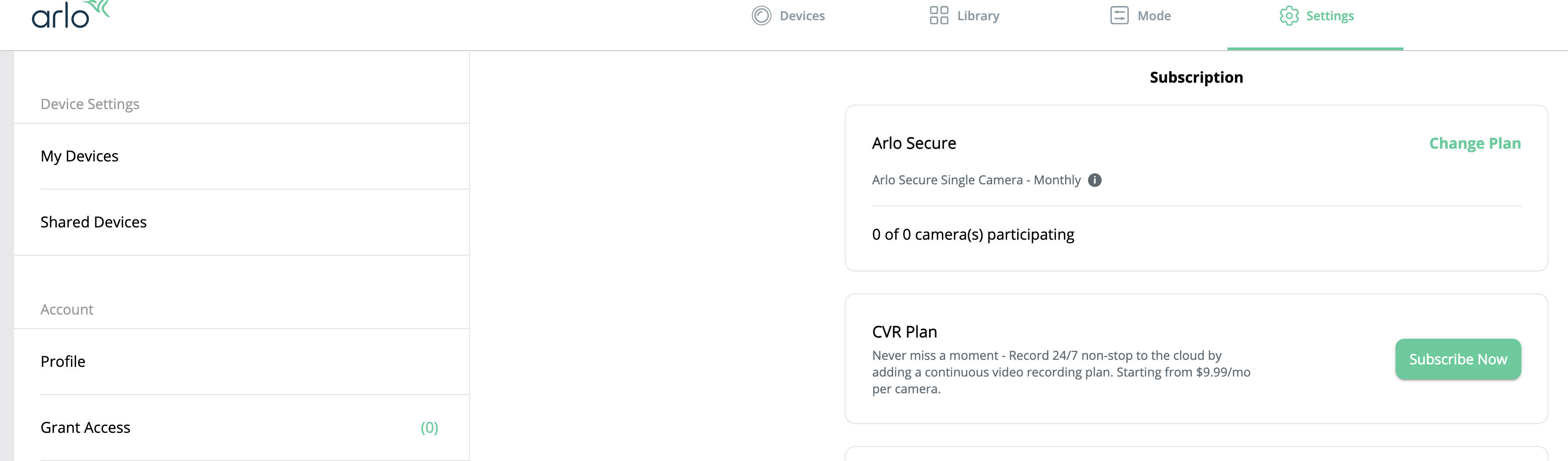The width and height of the screenshot is (1568, 461).
Task: Open Shared Devices settings
Action: click(93, 222)
